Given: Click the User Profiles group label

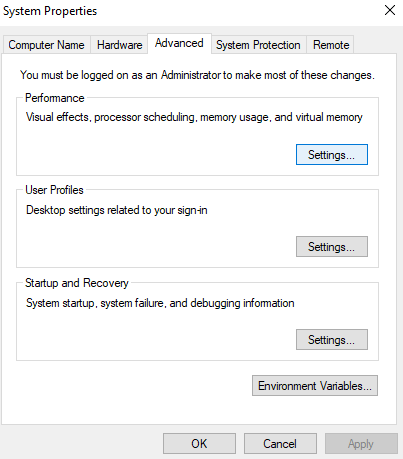Looking at the screenshot, I should pos(54,190).
